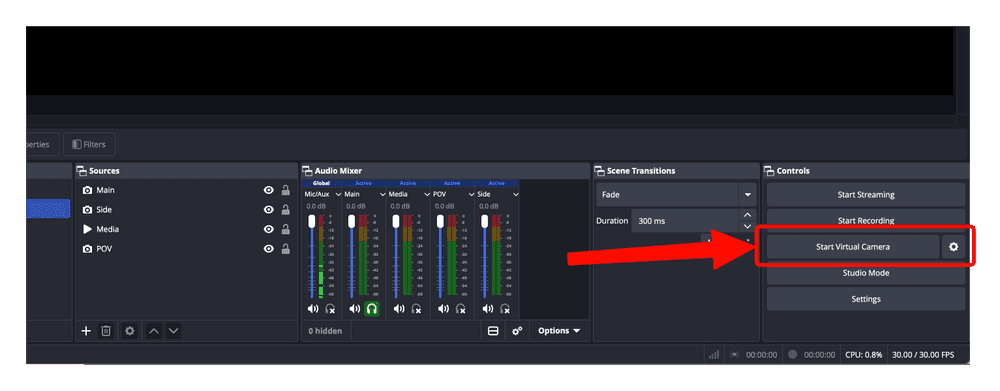
Task: Open Filters for selected source
Action: click(89, 144)
